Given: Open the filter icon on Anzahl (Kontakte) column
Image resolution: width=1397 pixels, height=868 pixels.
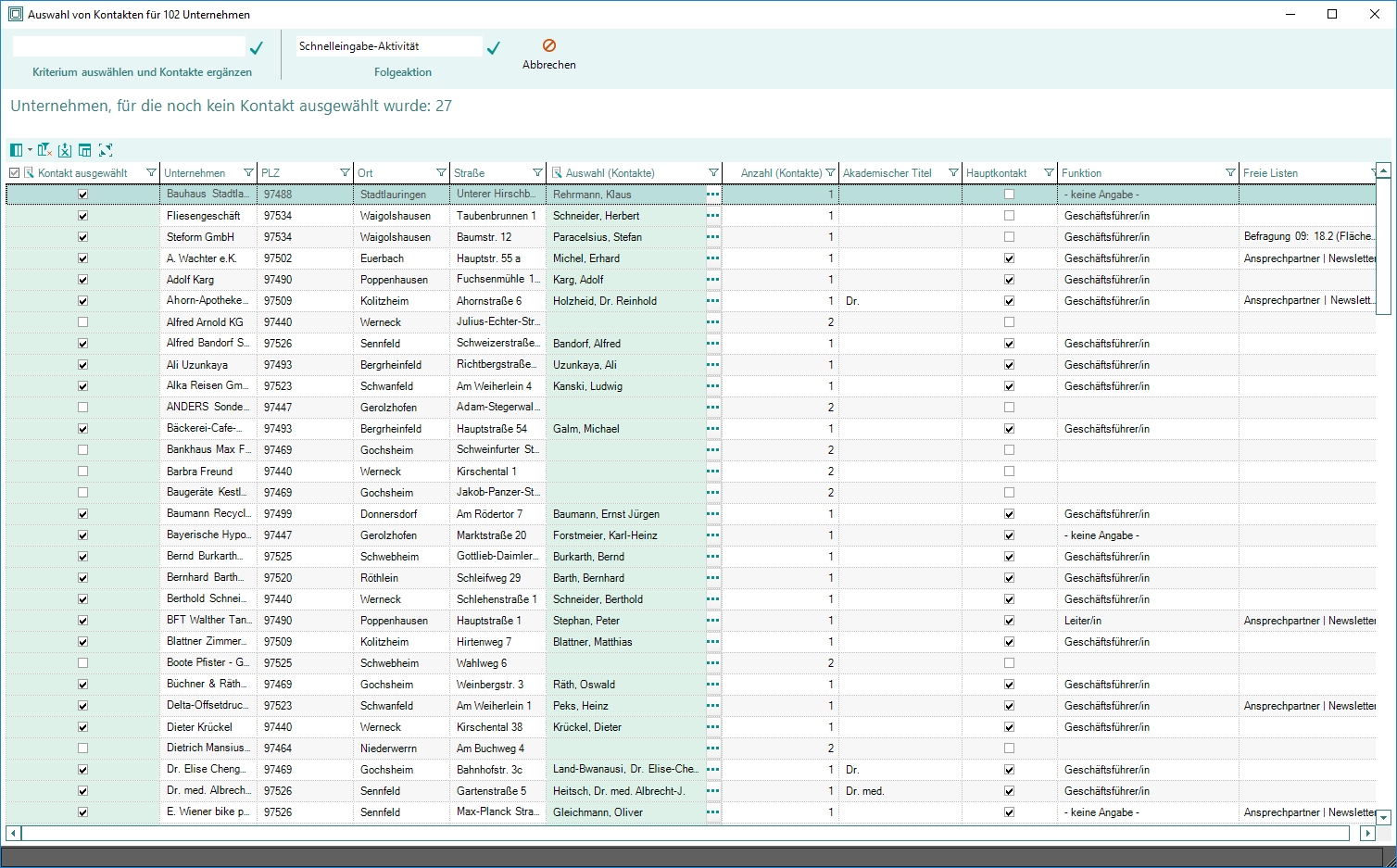Looking at the screenshot, I should pyautogui.click(x=830, y=173).
